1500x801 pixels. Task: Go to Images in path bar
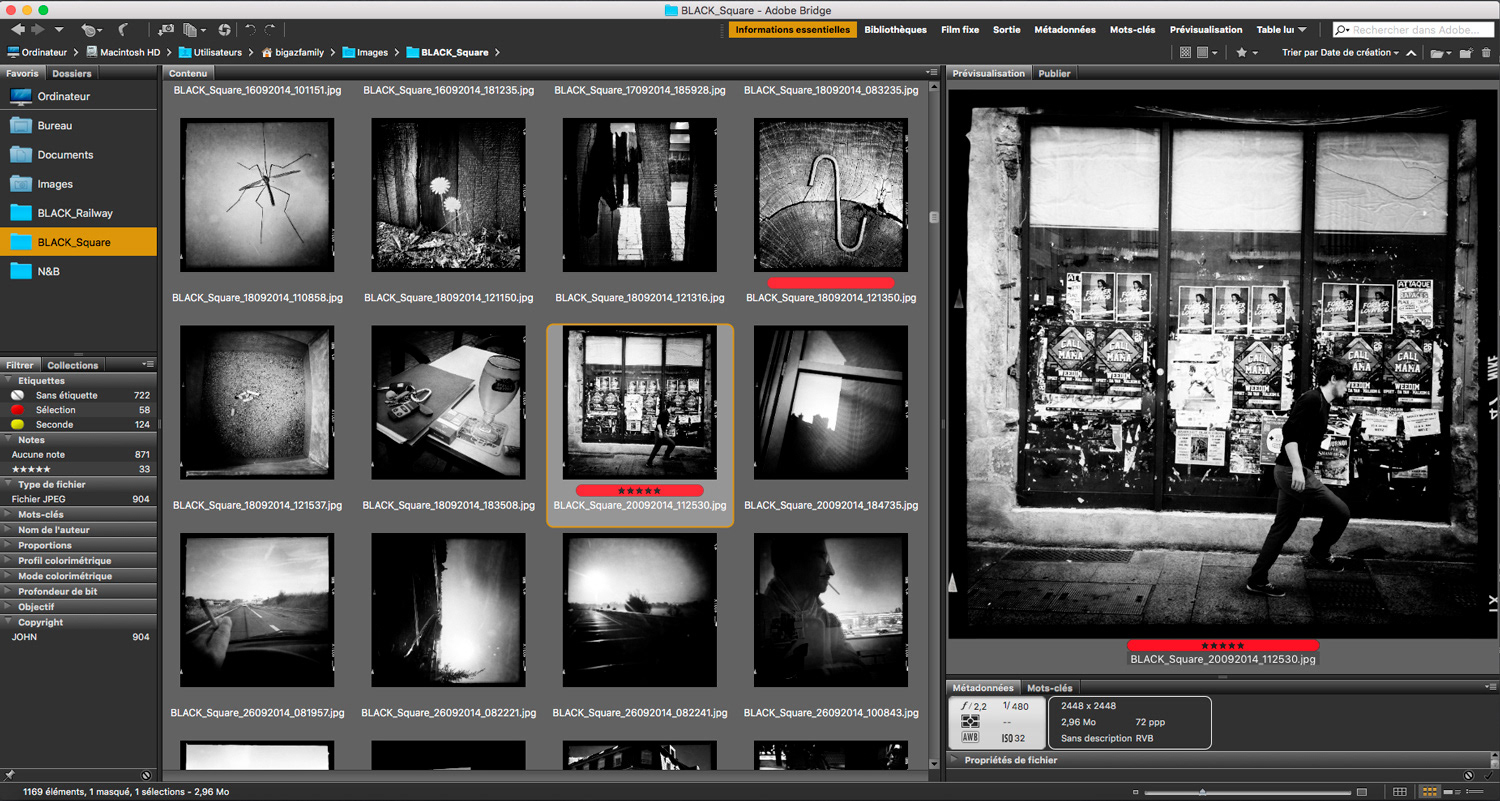pos(365,52)
